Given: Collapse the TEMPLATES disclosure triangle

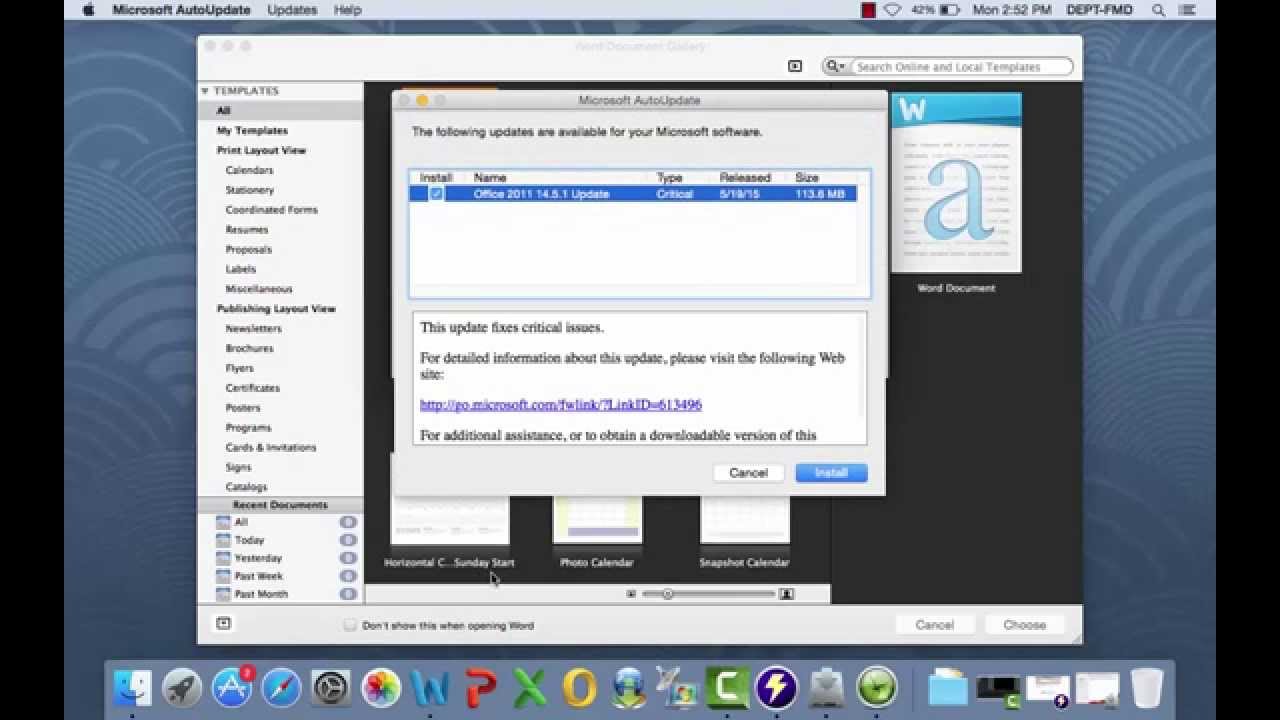Looking at the screenshot, I should (205, 91).
